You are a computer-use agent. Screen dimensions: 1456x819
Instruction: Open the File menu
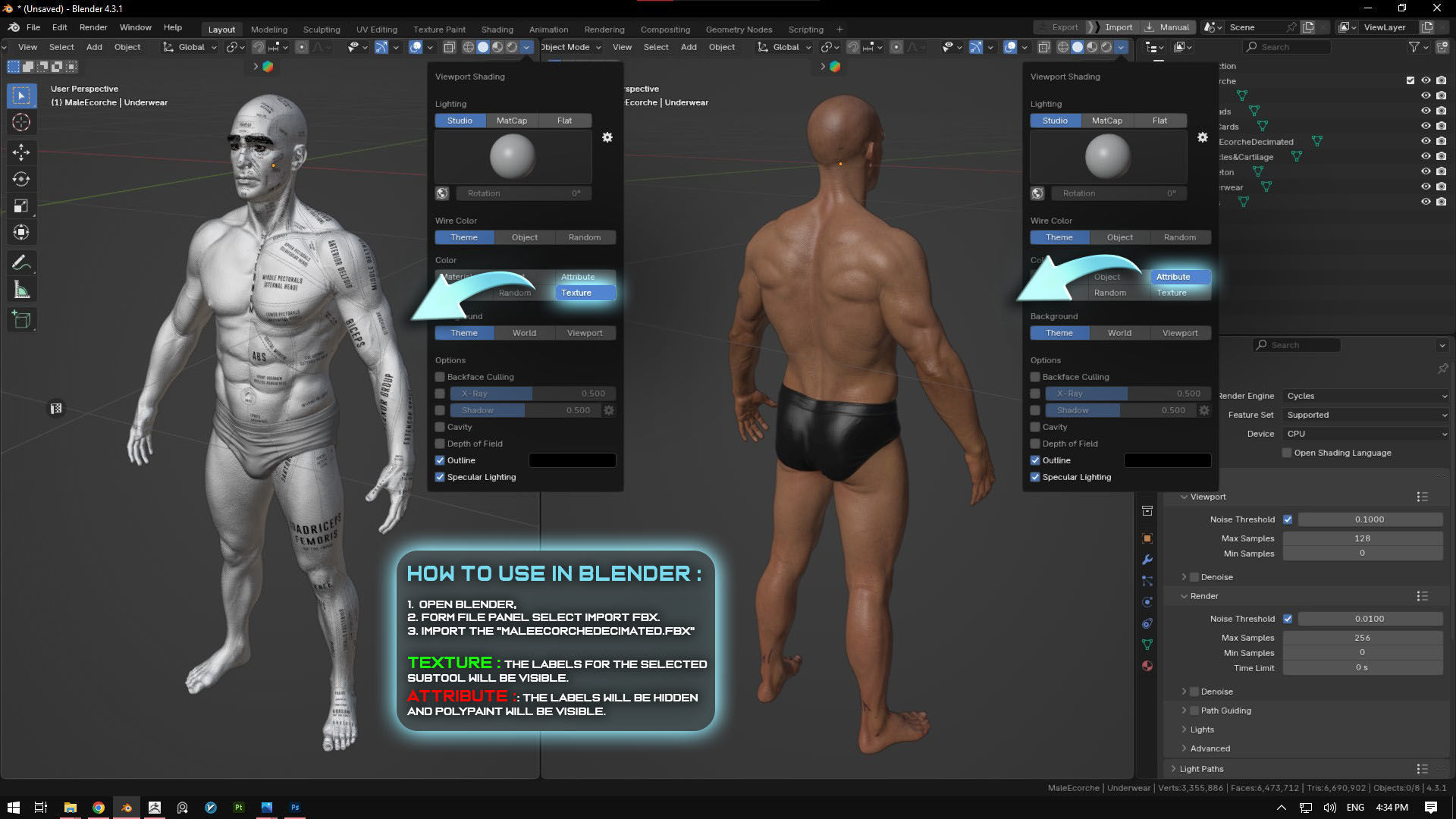(33, 27)
